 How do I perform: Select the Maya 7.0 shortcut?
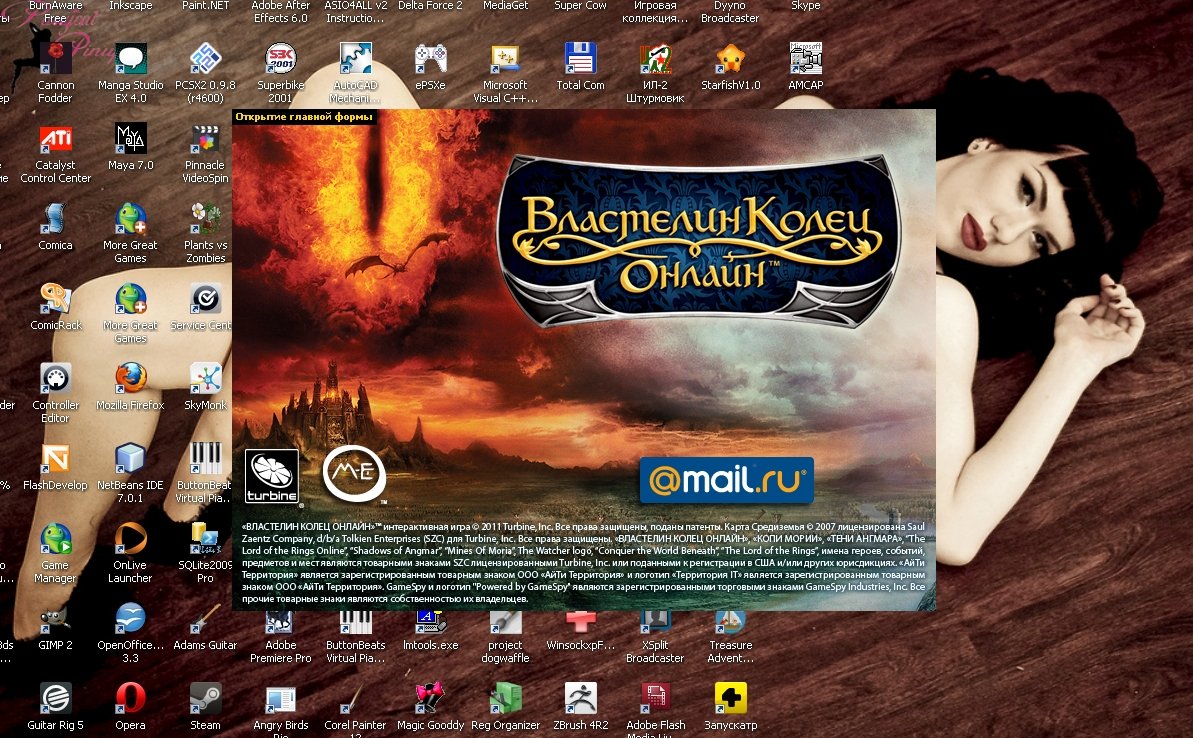130,138
